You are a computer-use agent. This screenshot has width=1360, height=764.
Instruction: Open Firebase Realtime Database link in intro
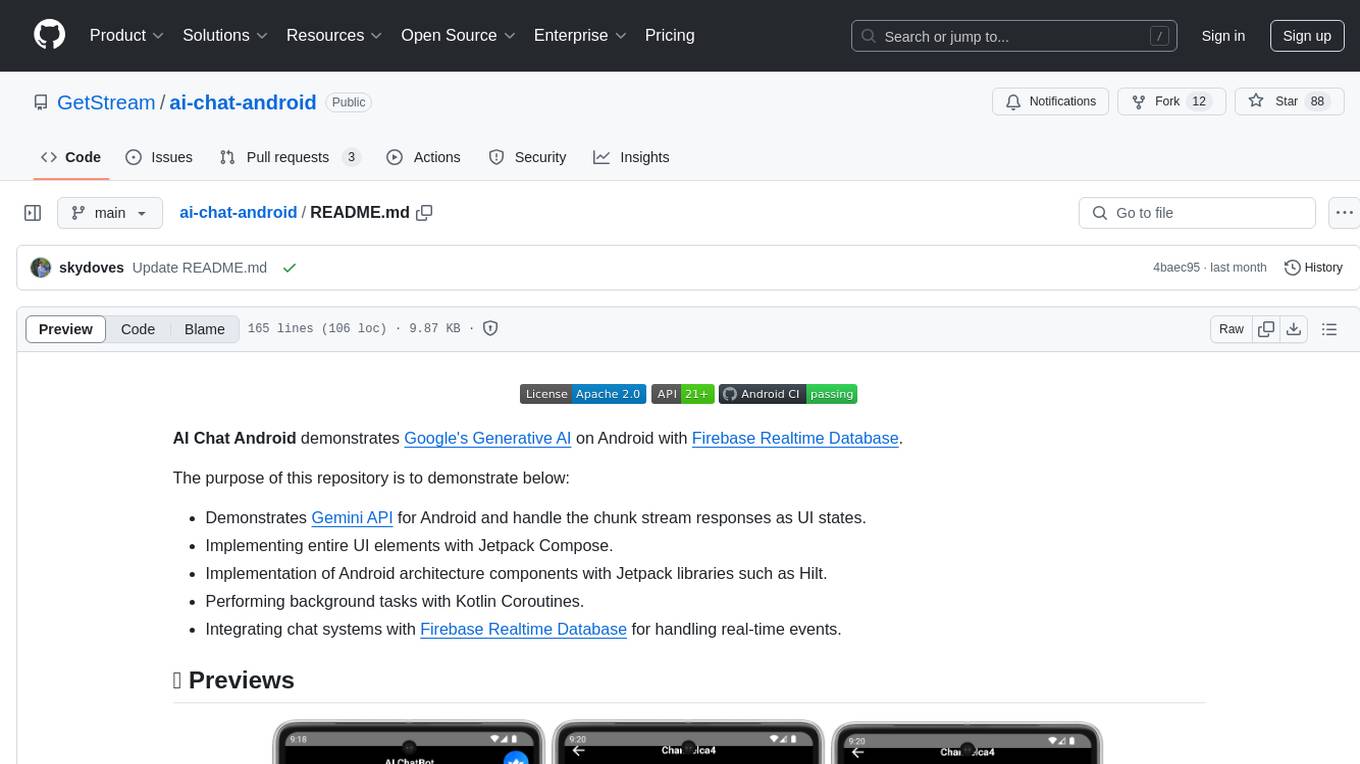795,438
